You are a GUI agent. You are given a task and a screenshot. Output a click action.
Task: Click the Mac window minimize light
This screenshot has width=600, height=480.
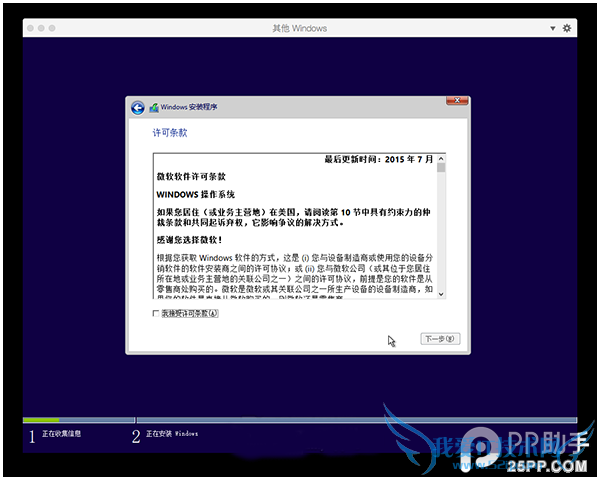(41, 28)
